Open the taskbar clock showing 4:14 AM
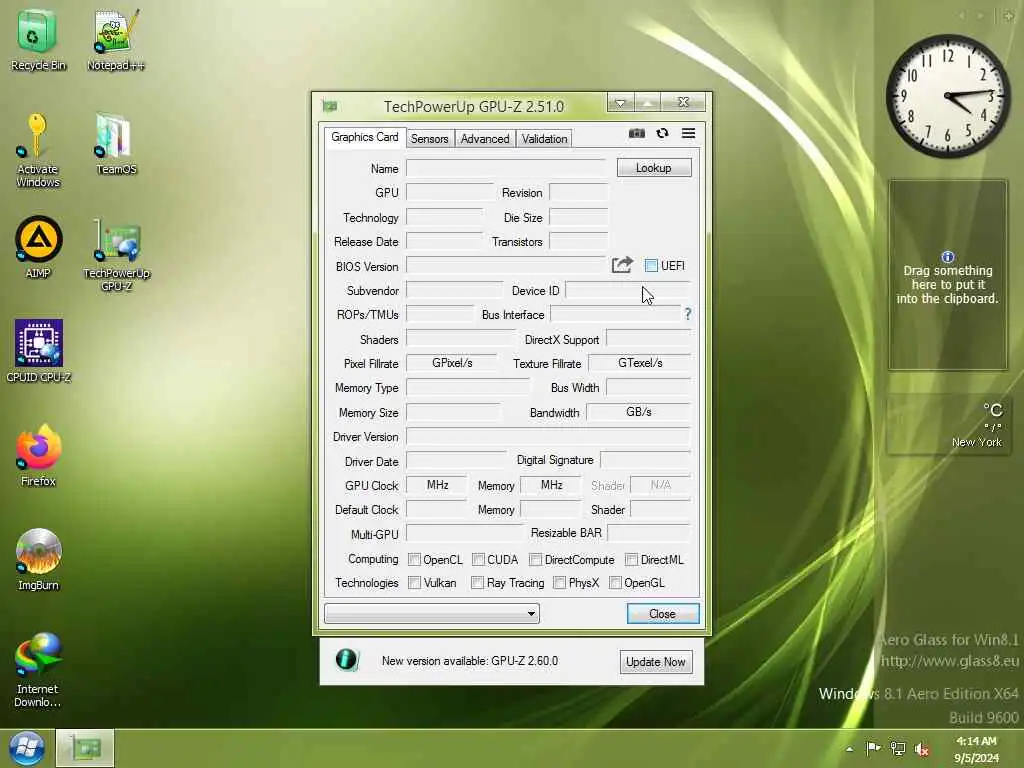This screenshot has width=1024, height=768. (976, 749)
